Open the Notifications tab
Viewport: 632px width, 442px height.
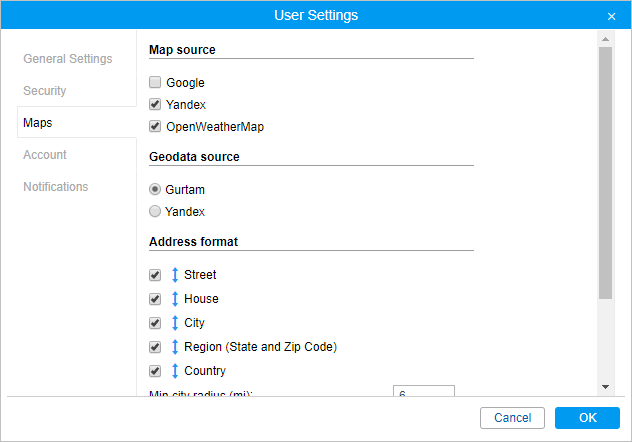[x=56, y=187]
